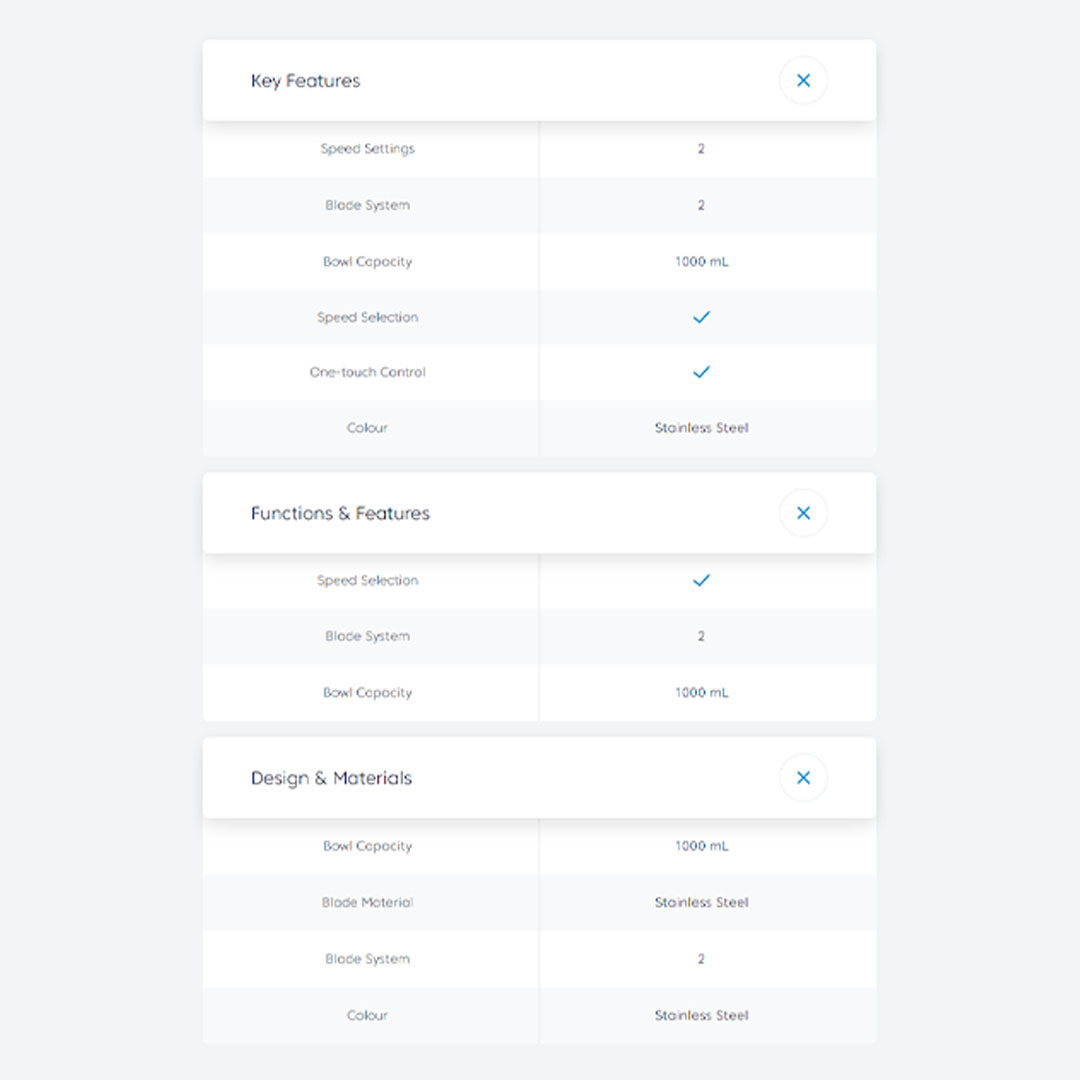This screenshot has width=1080, height=1080.
Task: Select the Blade Material row label
Action: pos(367,902)
